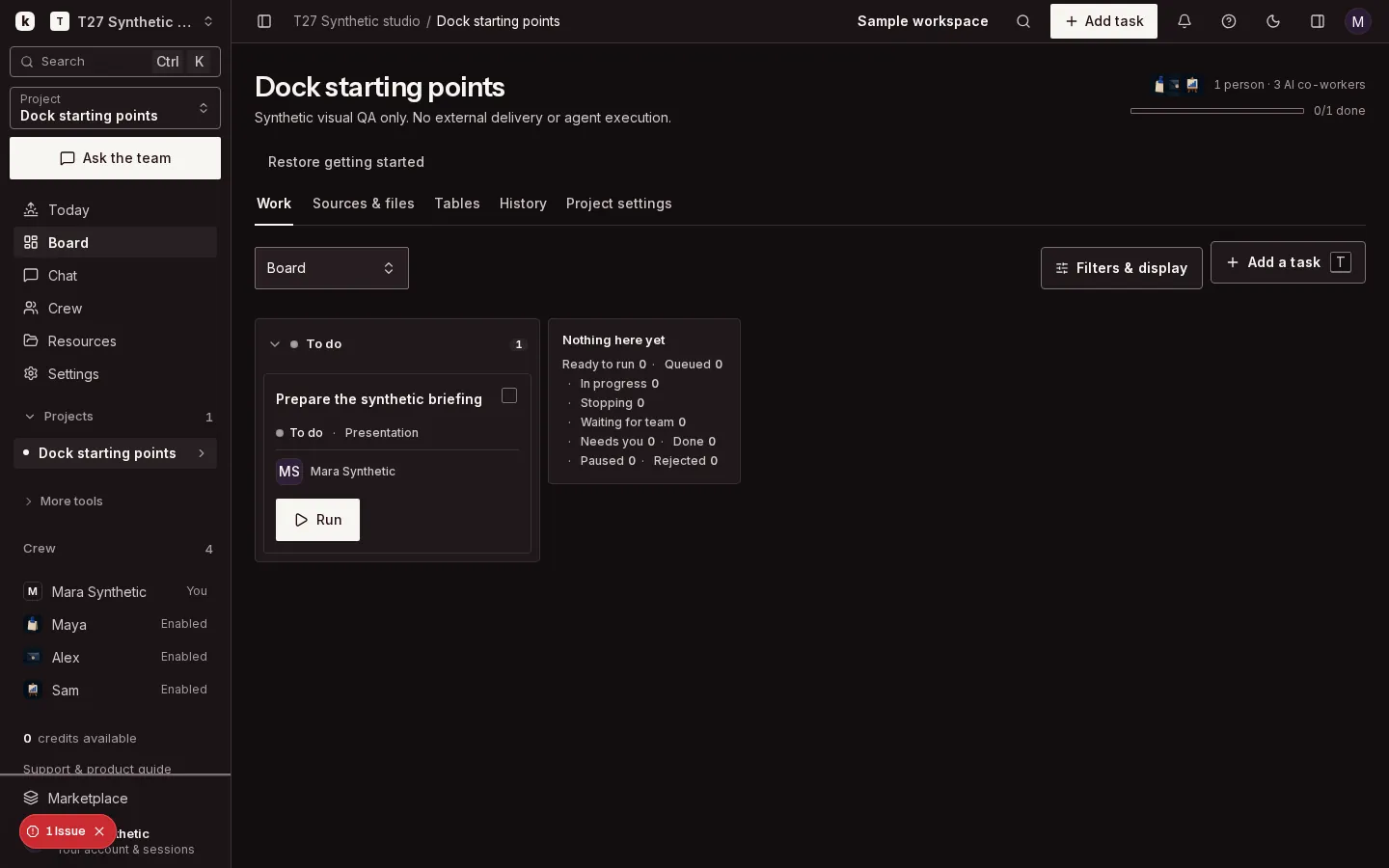1389x868 pixels.
Task: Select Alex in the Crew list
Action: coord(115,658)
